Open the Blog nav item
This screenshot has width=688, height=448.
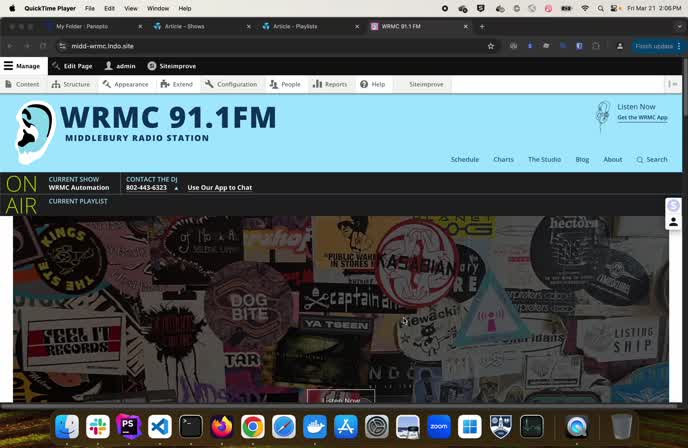click(582, 159)
